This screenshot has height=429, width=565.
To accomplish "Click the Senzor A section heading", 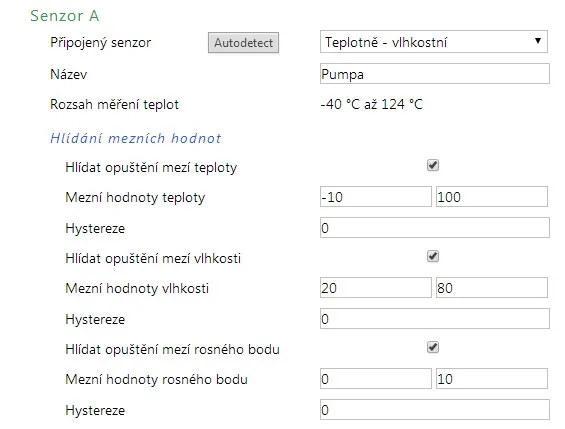I will [64, 16].
